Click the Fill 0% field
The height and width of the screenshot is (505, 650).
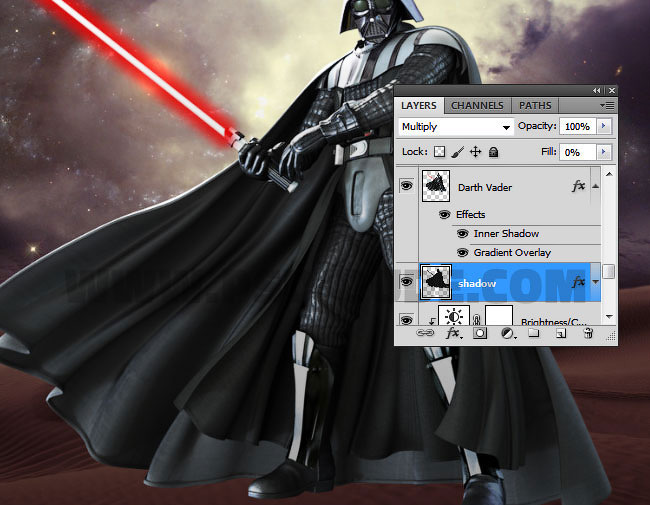tap(577, 152)
